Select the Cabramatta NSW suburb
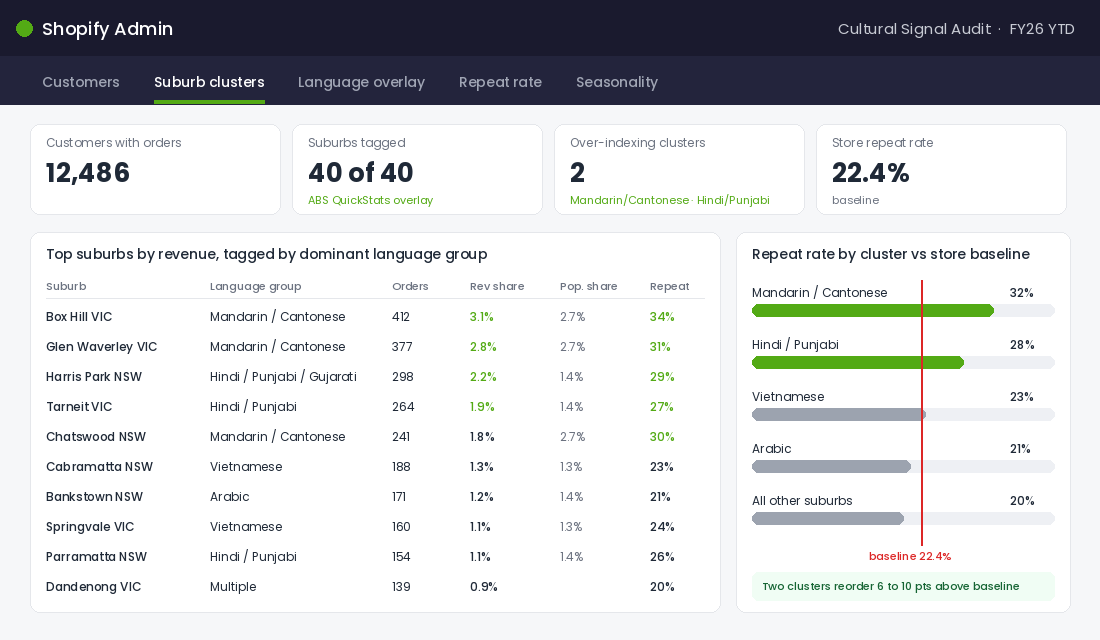Image resolution: width=1100 pixels, height=640 pixels. (100, 467)
